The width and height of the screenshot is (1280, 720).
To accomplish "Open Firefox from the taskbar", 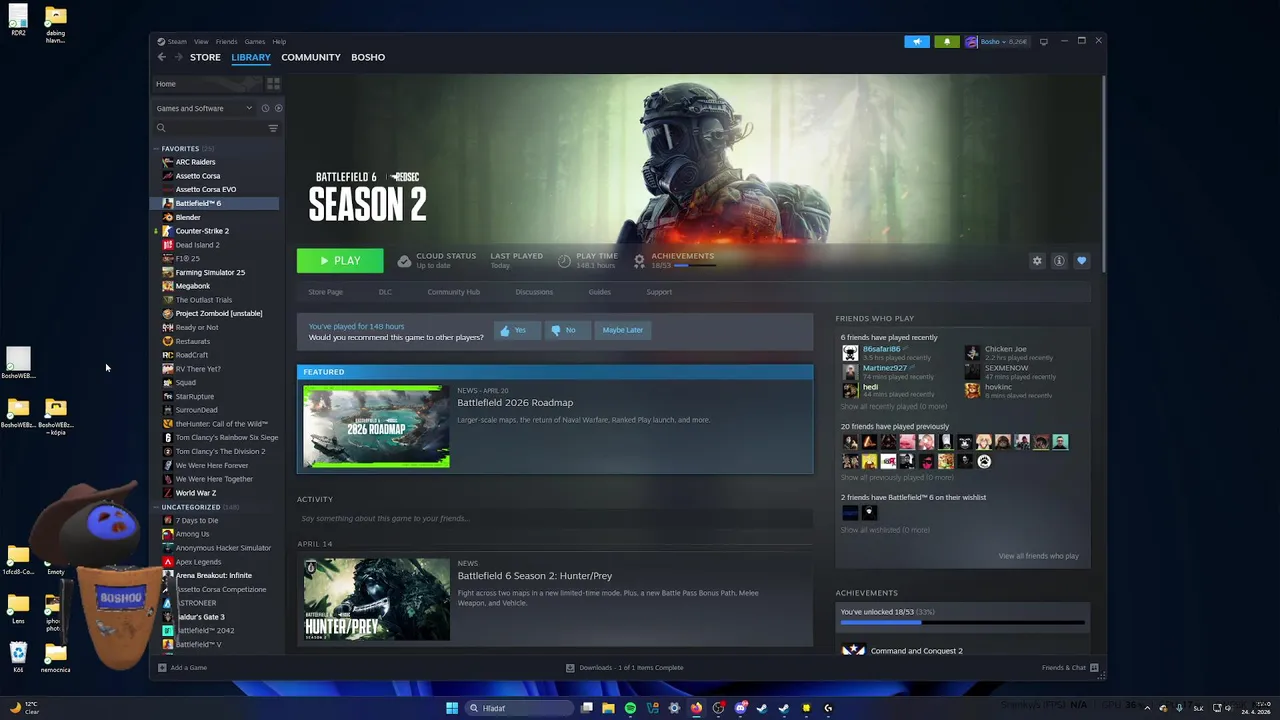I will tap(696, 708).
